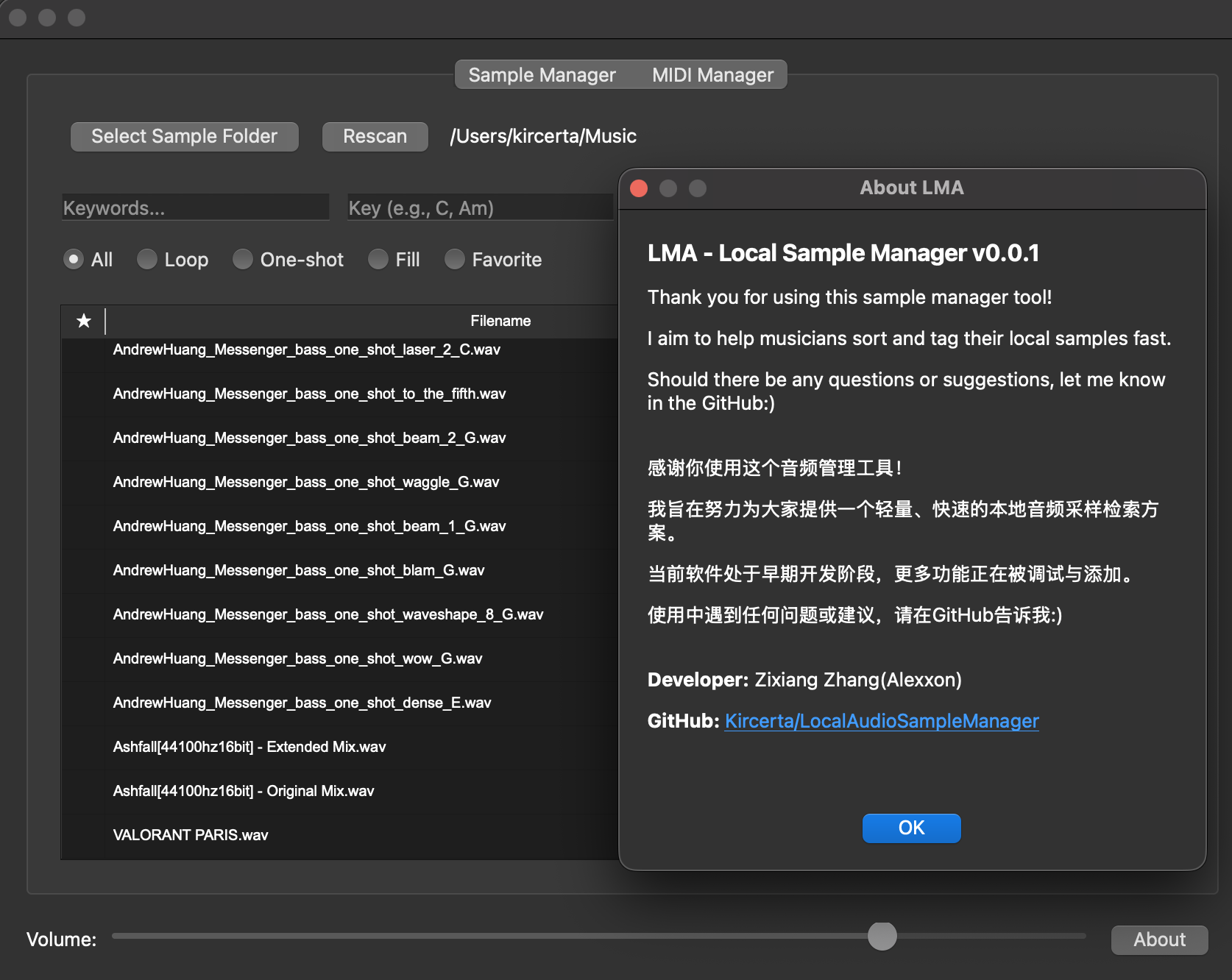This screenshot has height=980, width=1232.
Task: Click the star favorite column header
Action: [x=84, y=321]
